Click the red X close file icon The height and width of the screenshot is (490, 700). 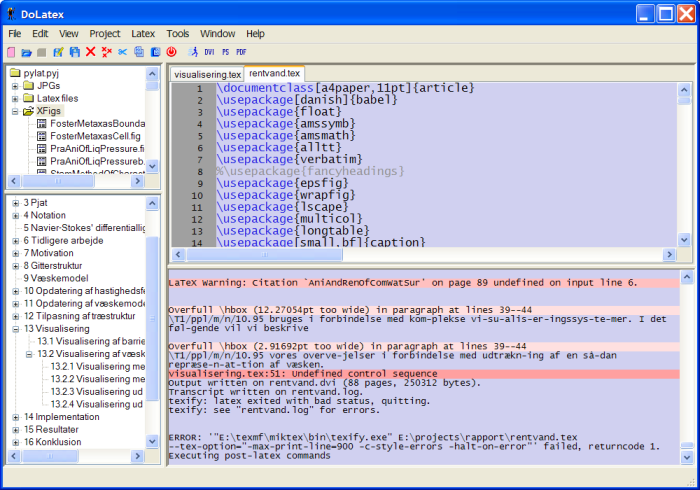pyautogui.click(x=90, y=51)
